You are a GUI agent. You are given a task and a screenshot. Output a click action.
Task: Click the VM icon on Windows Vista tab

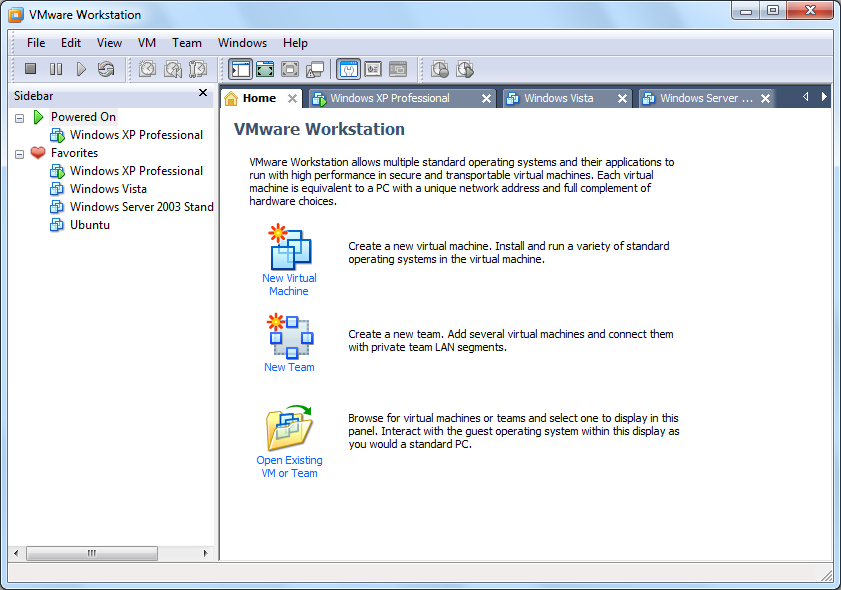[513, 98]
